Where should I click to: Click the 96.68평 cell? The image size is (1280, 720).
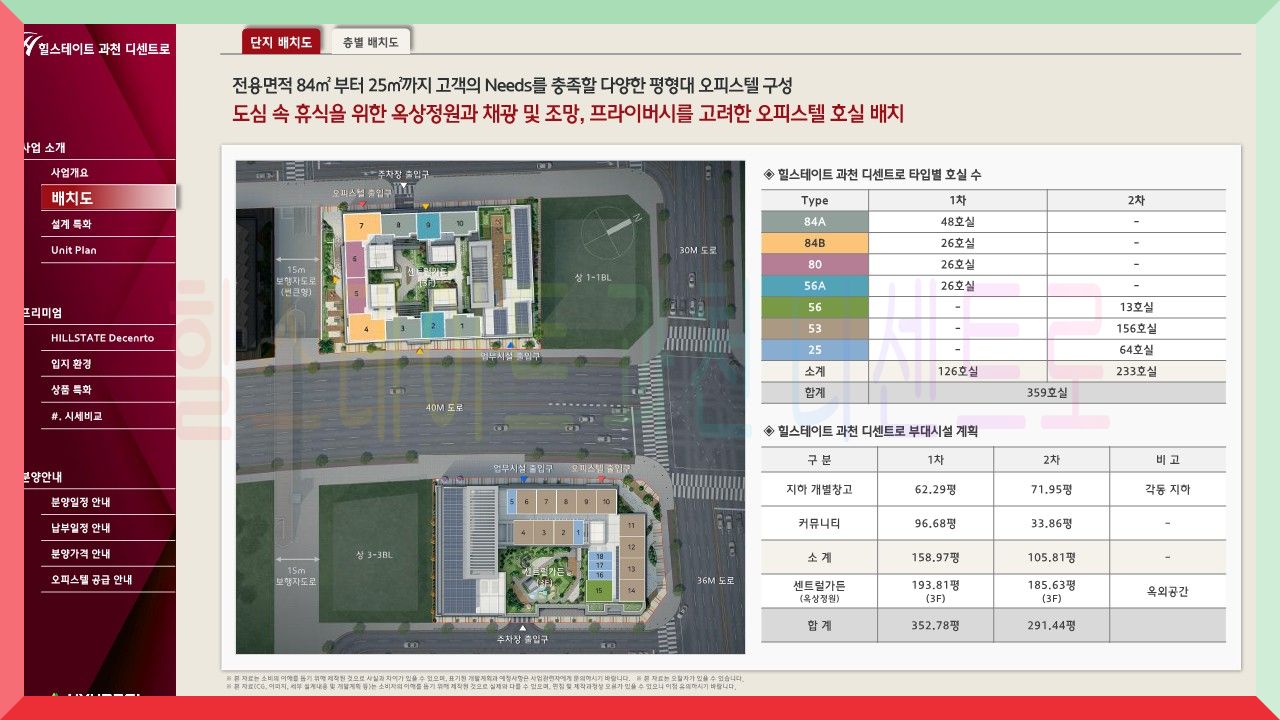tap(936, 523)
